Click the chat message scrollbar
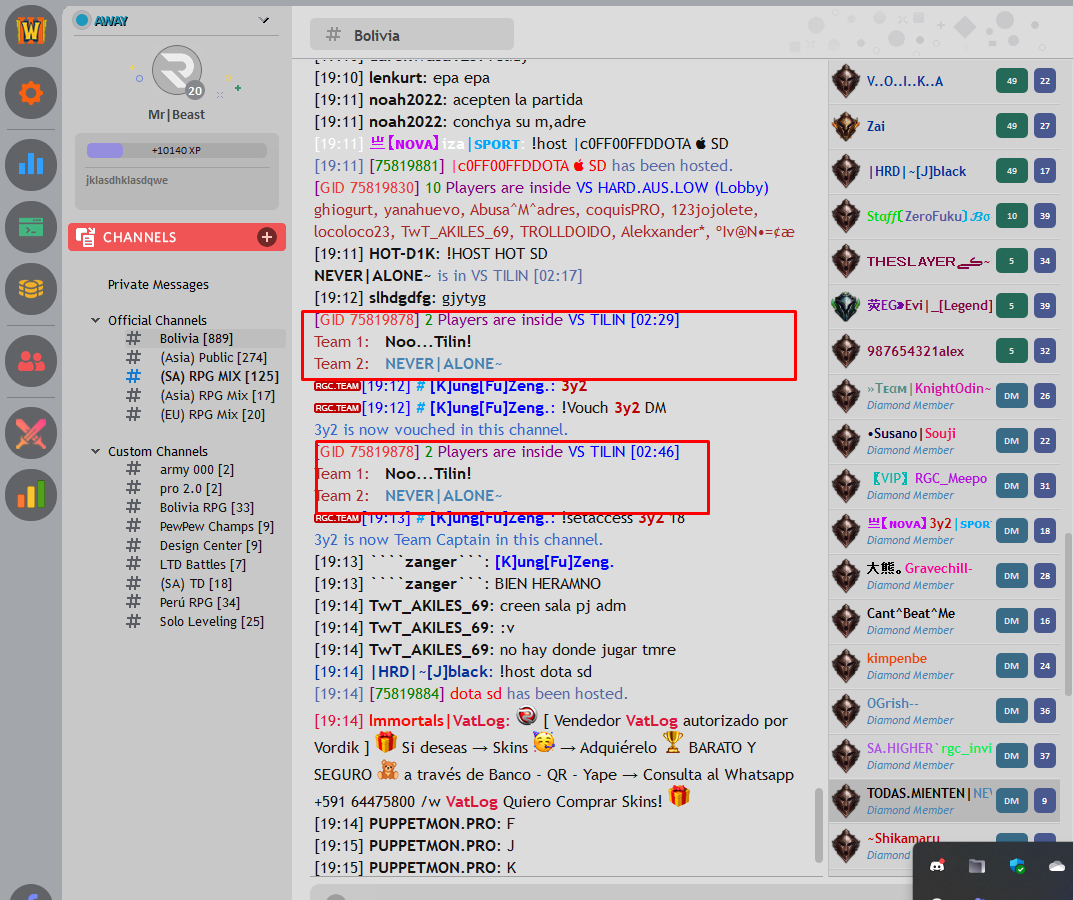Viewport: 1073px width, 900px height. coord(818,825)
